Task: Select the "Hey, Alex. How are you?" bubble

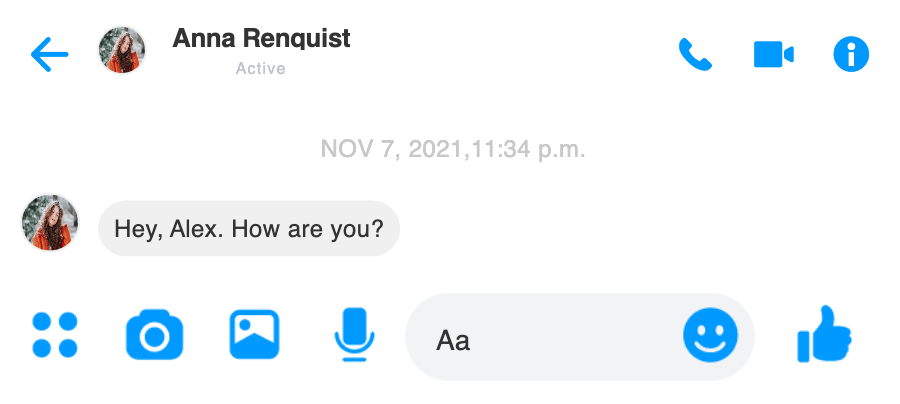Action: pyautogui.click(x=249, y=228)
